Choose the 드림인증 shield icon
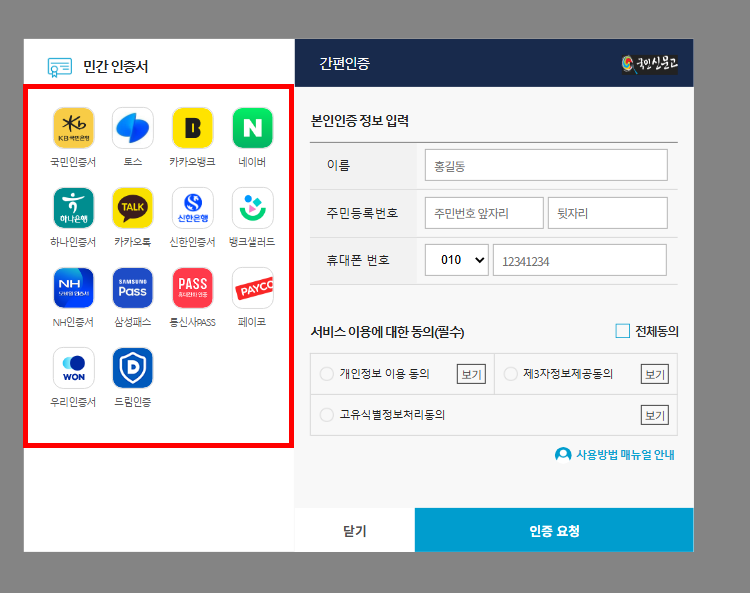This screenshot has height=593, width=750. point(132,367)
